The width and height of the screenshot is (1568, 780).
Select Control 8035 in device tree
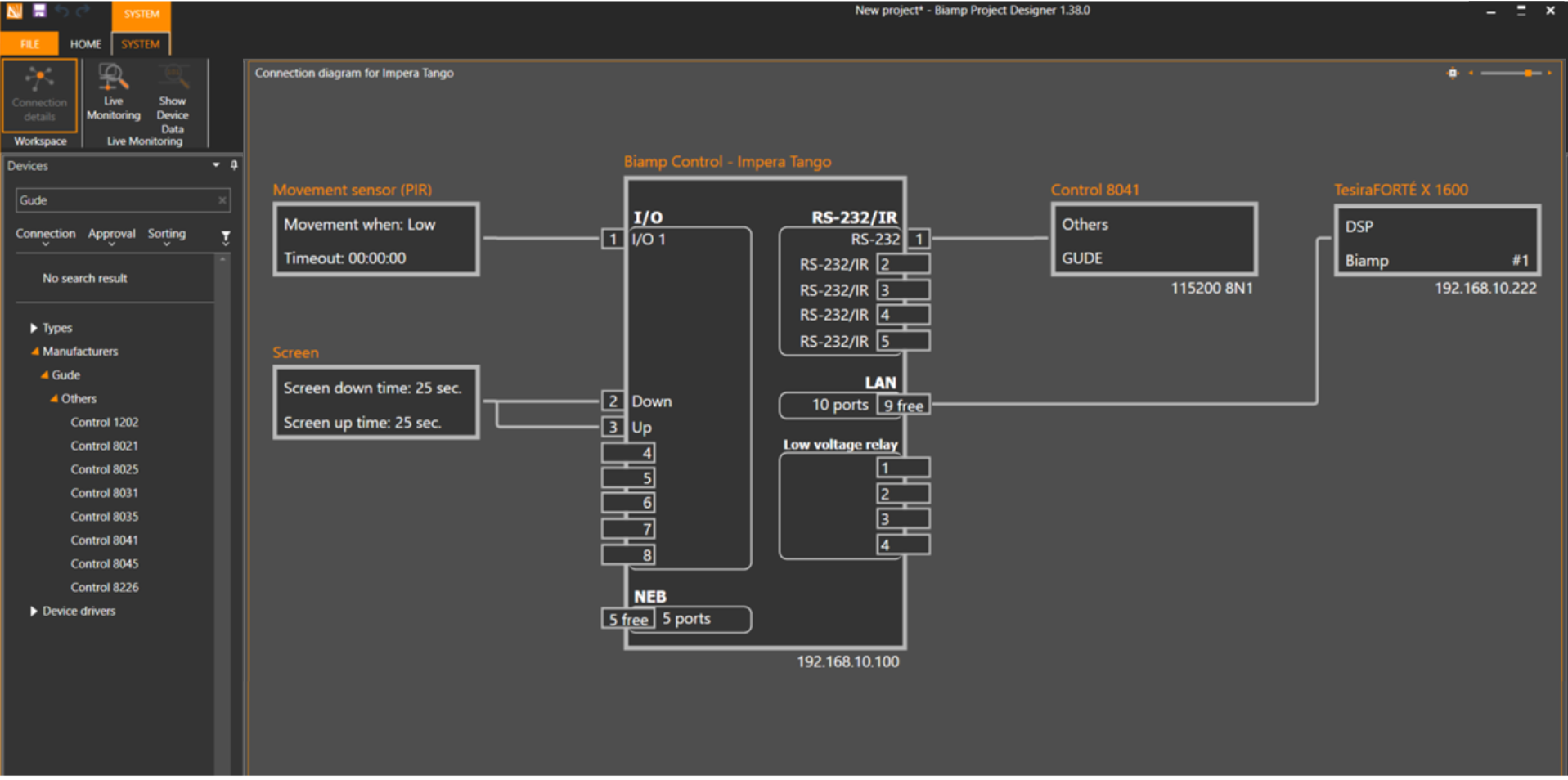[x=104, y=517]
